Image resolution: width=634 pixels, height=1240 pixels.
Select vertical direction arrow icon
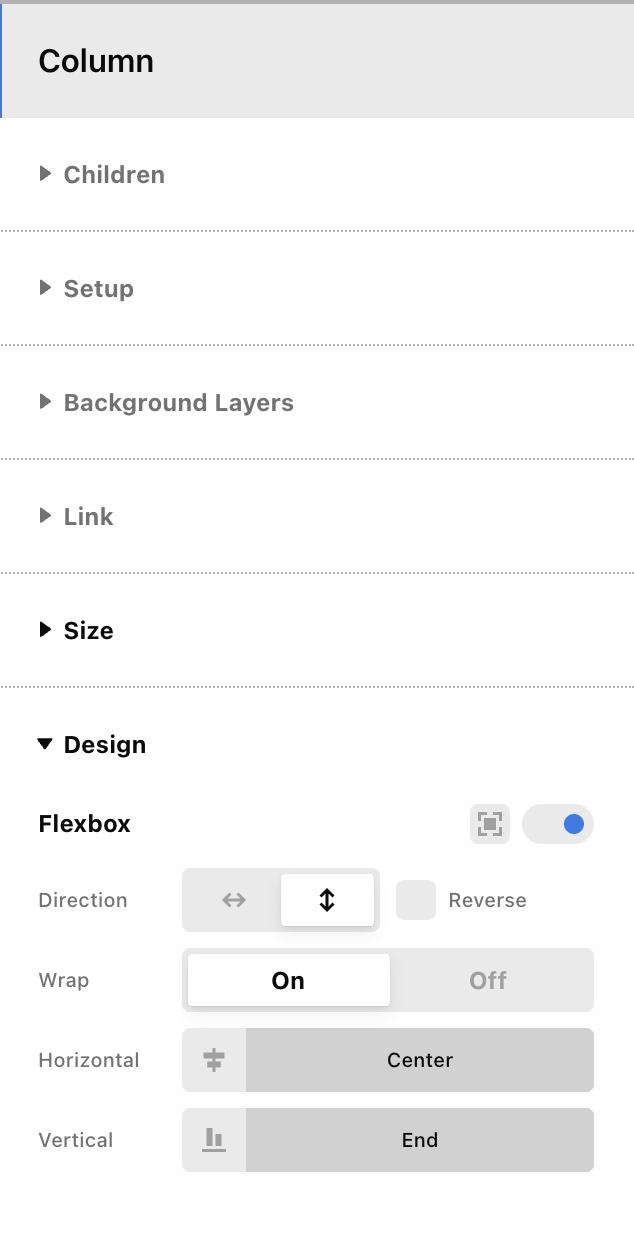[327, 900]
